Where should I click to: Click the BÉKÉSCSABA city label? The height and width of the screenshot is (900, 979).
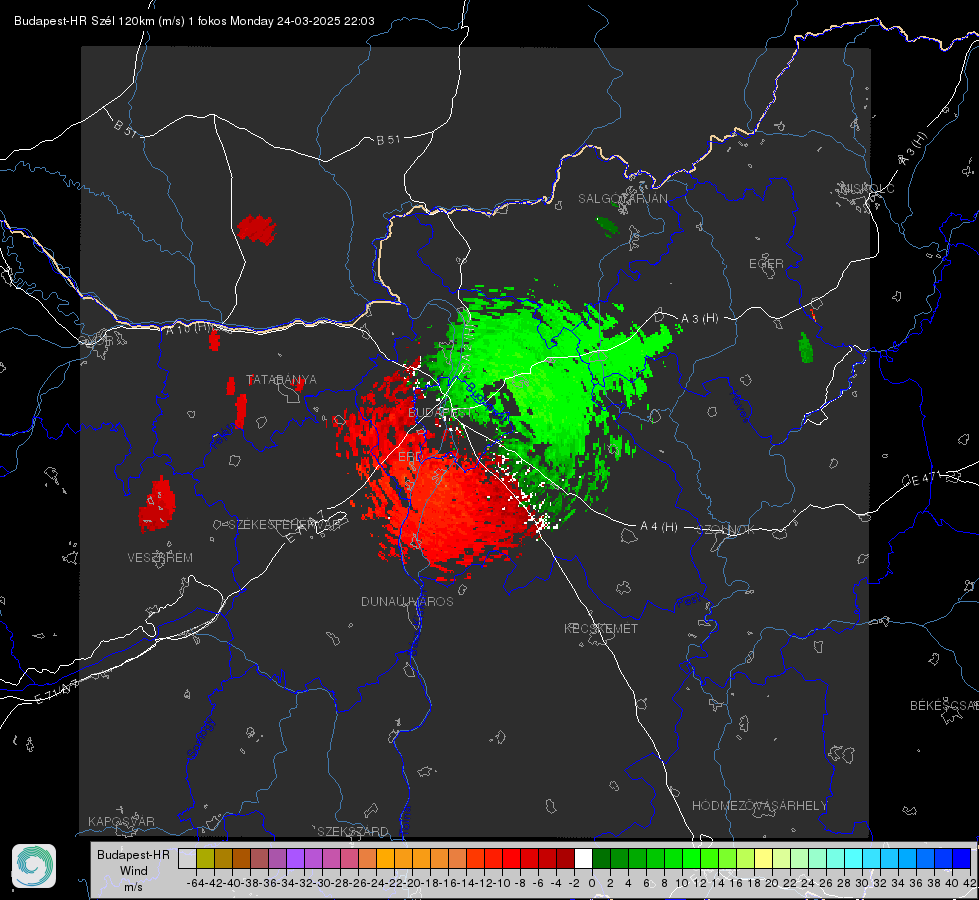point(944,706)
